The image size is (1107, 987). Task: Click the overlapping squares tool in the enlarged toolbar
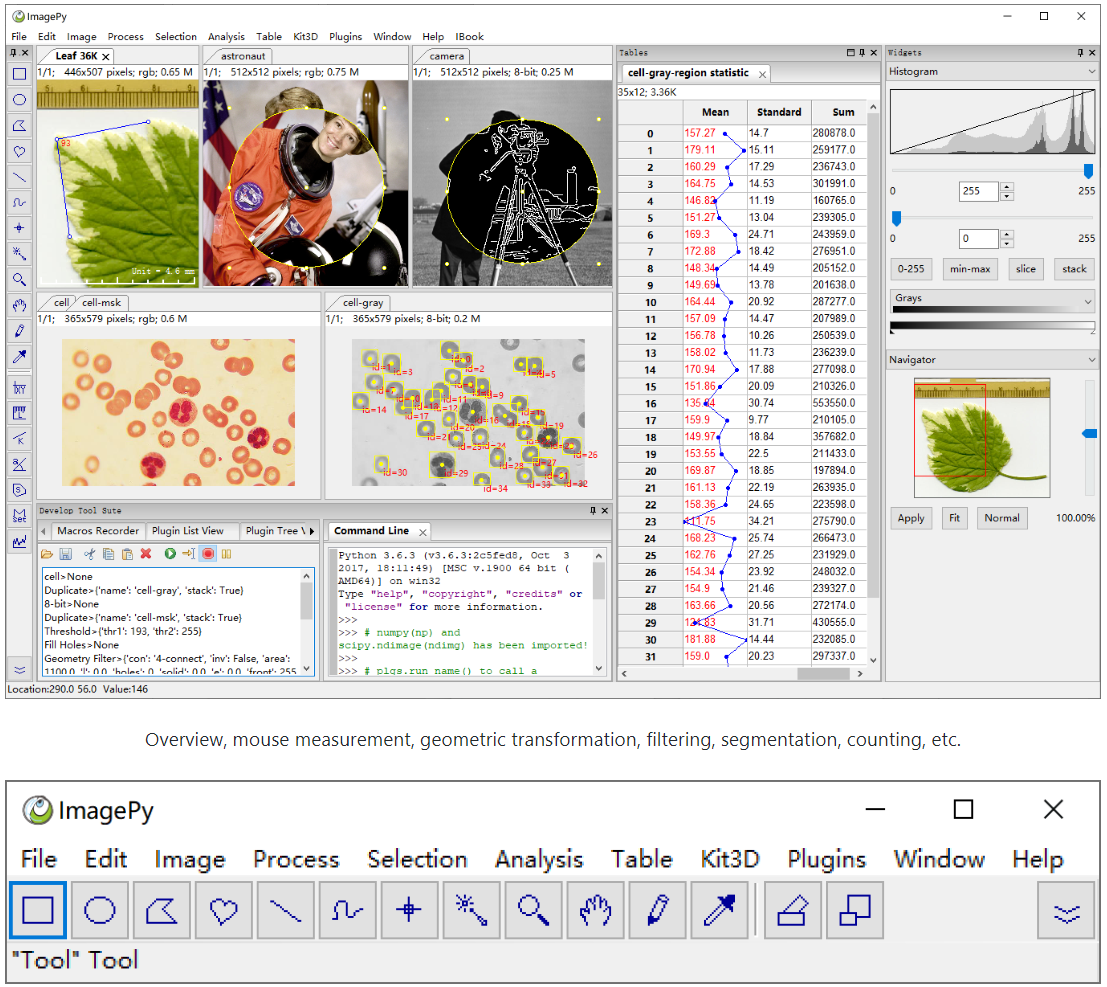point(854,910)
